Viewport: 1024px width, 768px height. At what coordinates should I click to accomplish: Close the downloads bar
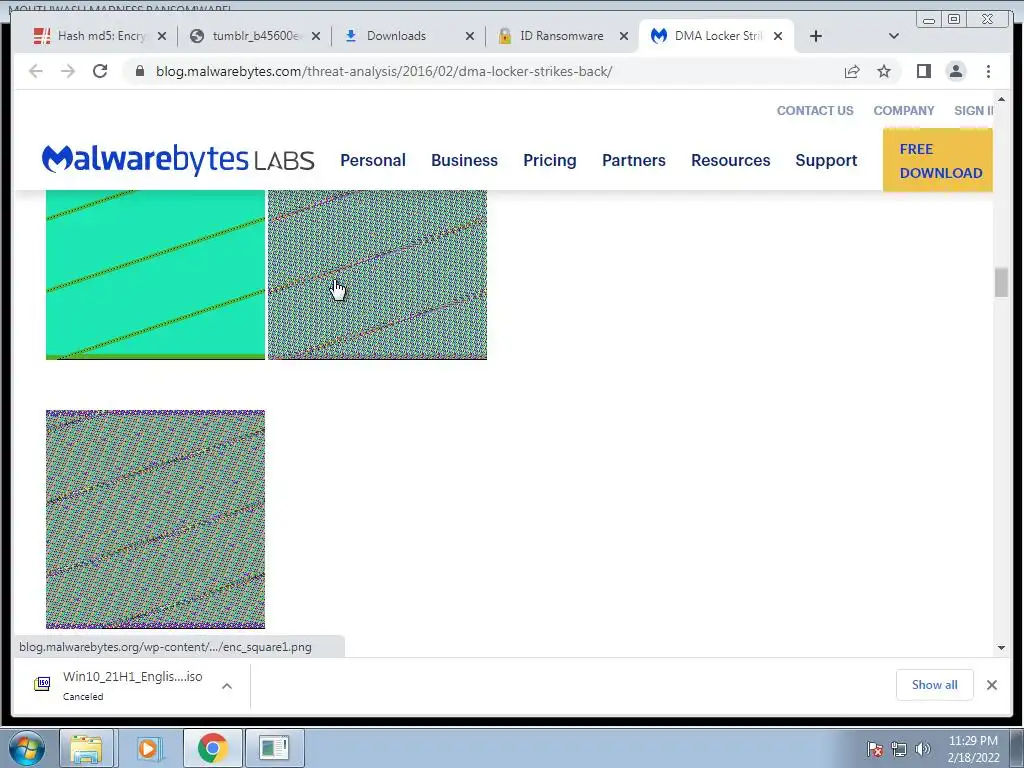991,685
